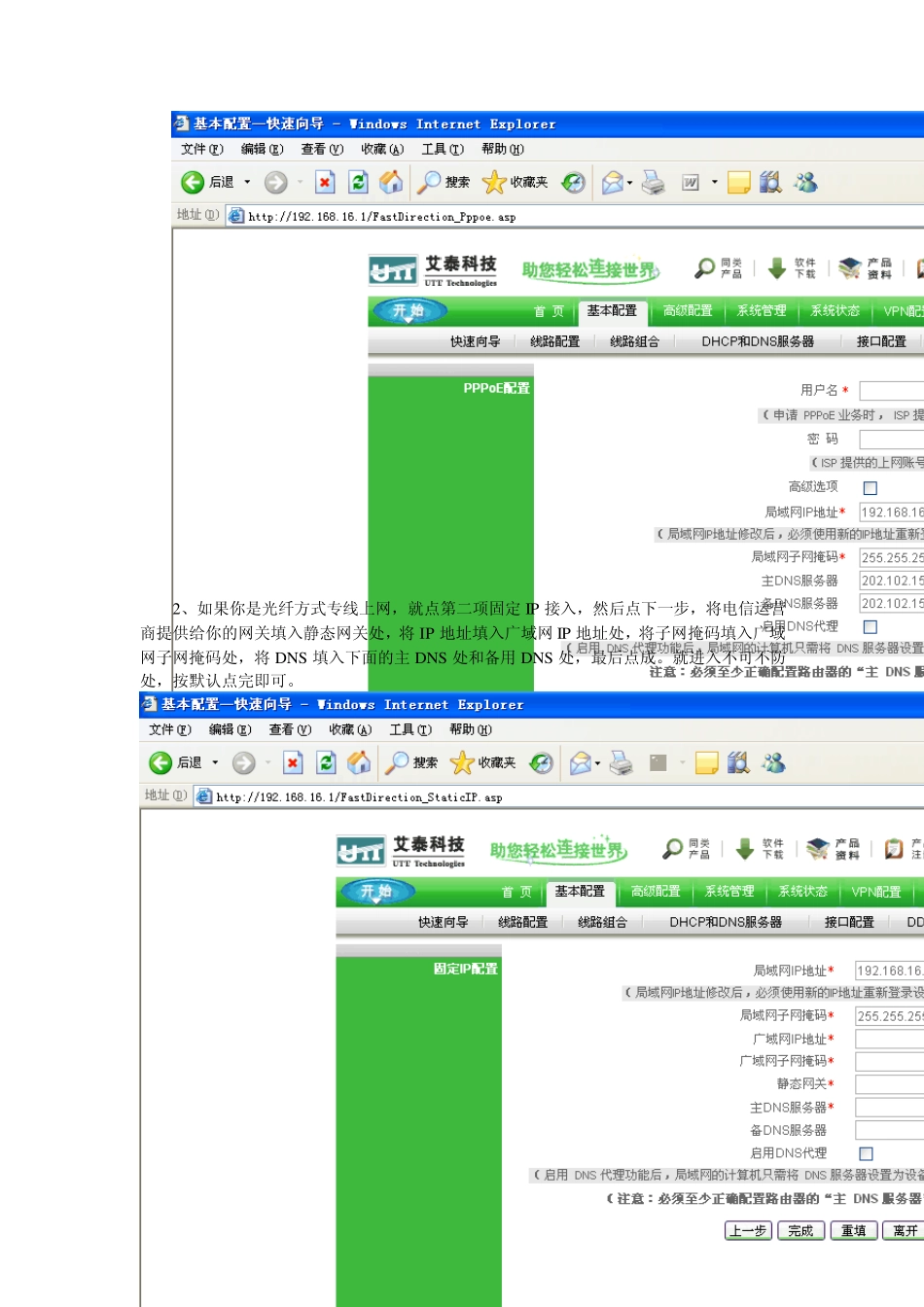Click the 收藏夹 star icon in the StaticIP browser window
This screenshot has width=924, height=1307.
click(x=462, y=762)
